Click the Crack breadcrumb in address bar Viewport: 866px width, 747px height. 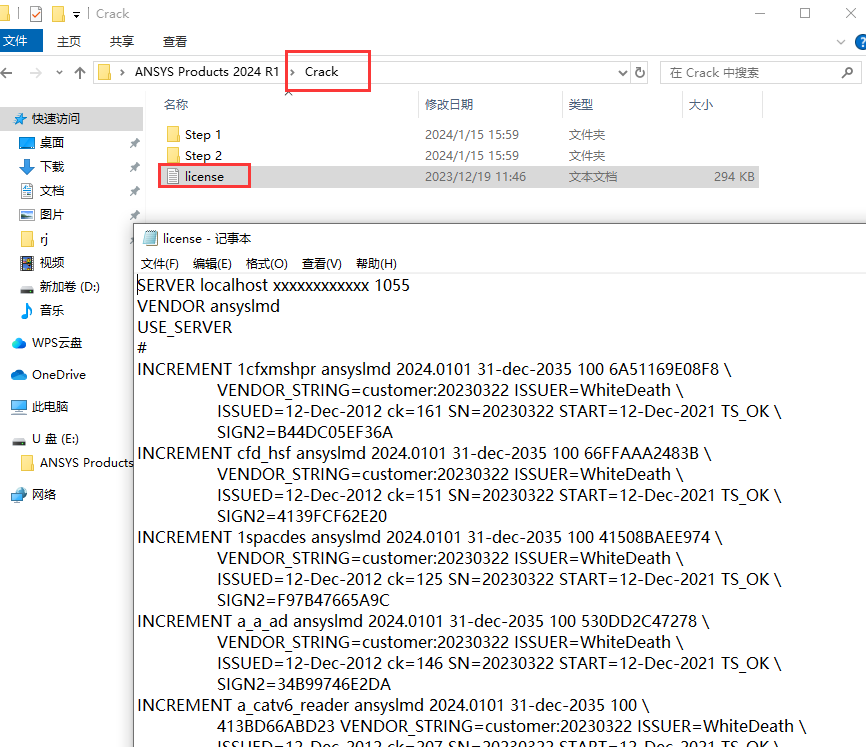point(321,72)
